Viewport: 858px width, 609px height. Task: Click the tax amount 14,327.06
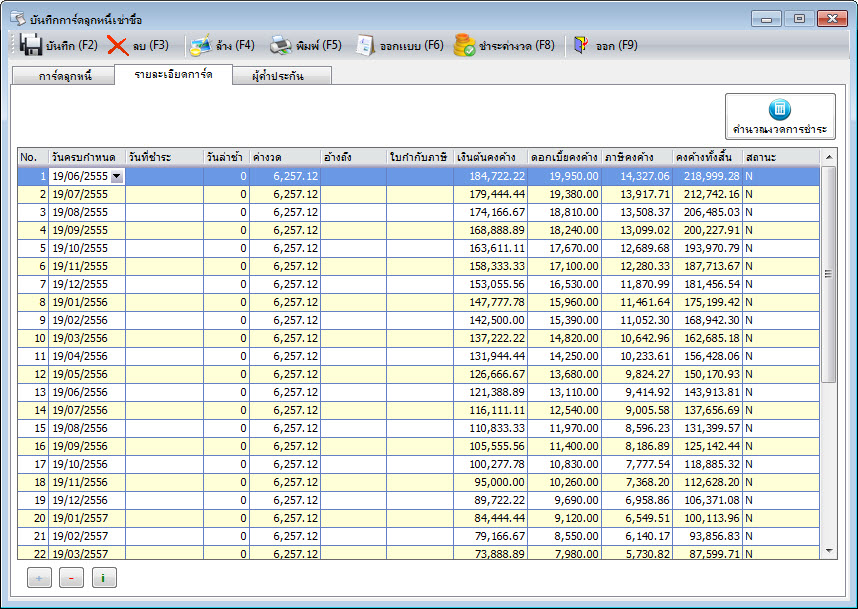[x=637, y=176]
